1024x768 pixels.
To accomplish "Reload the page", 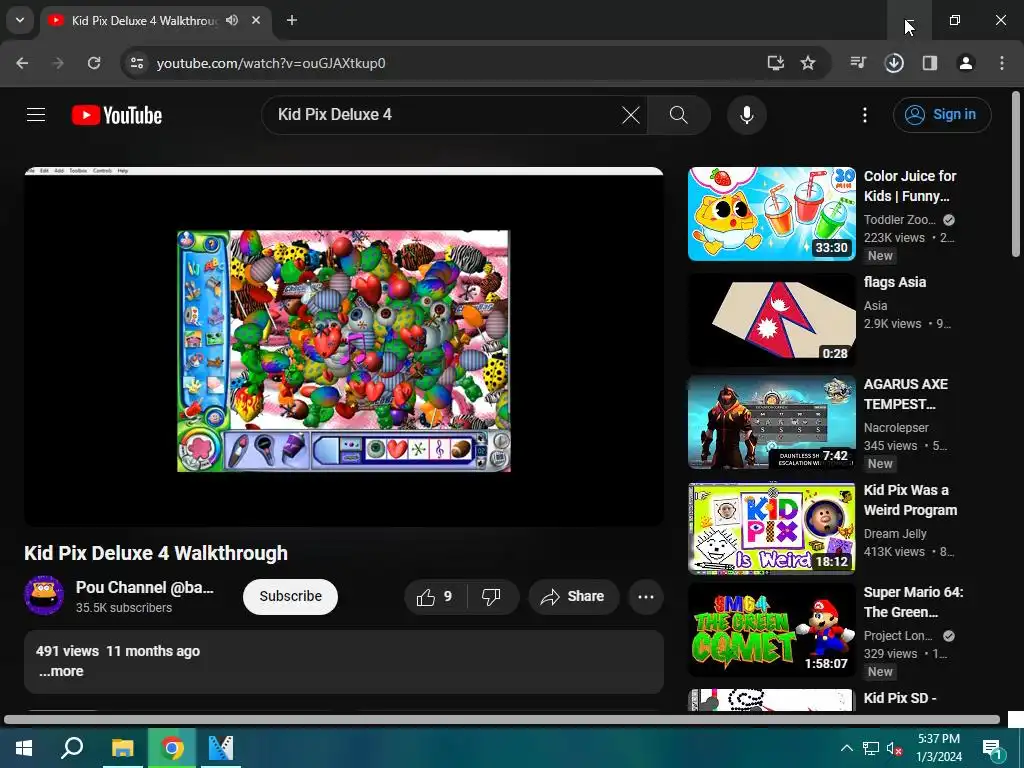I will coord(94,63).
